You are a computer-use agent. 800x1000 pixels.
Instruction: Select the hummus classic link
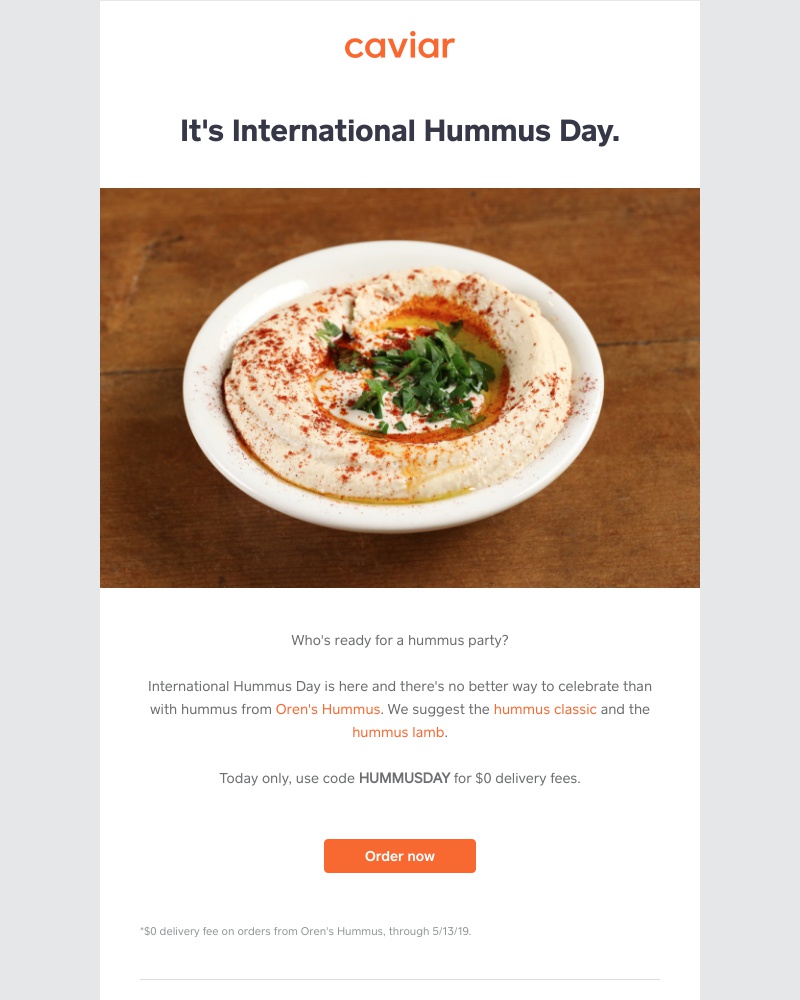coord(544,710)
